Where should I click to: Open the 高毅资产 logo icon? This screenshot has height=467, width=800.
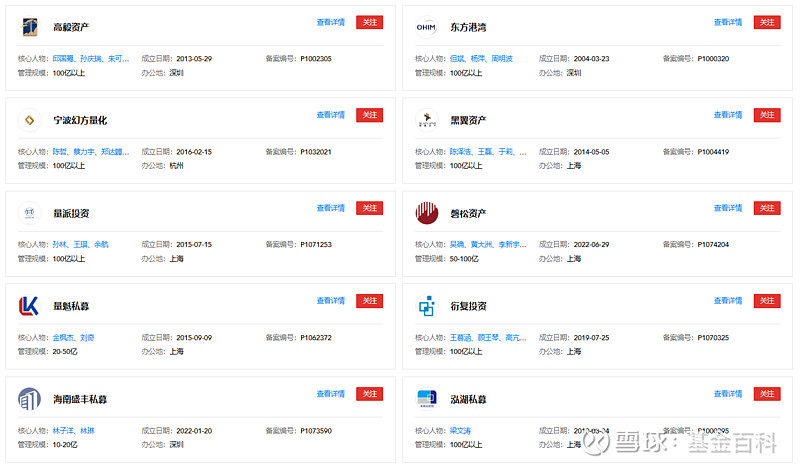coord(29,27)
